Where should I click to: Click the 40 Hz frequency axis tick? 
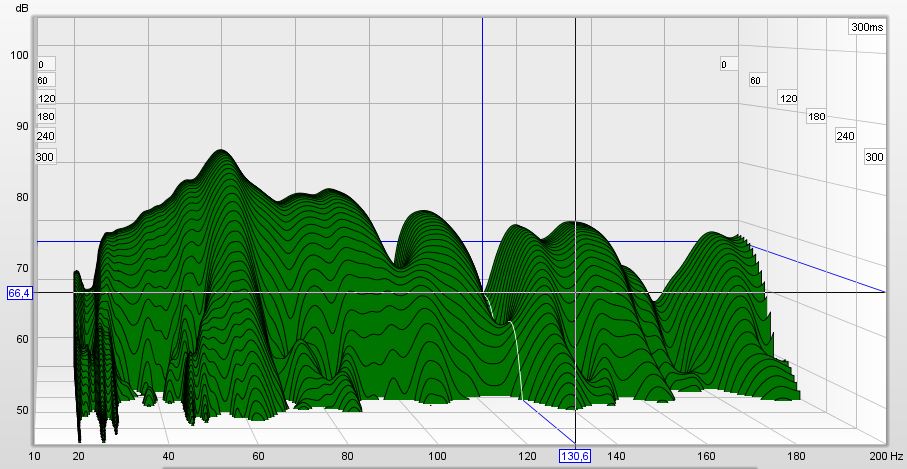pos(168,456)
